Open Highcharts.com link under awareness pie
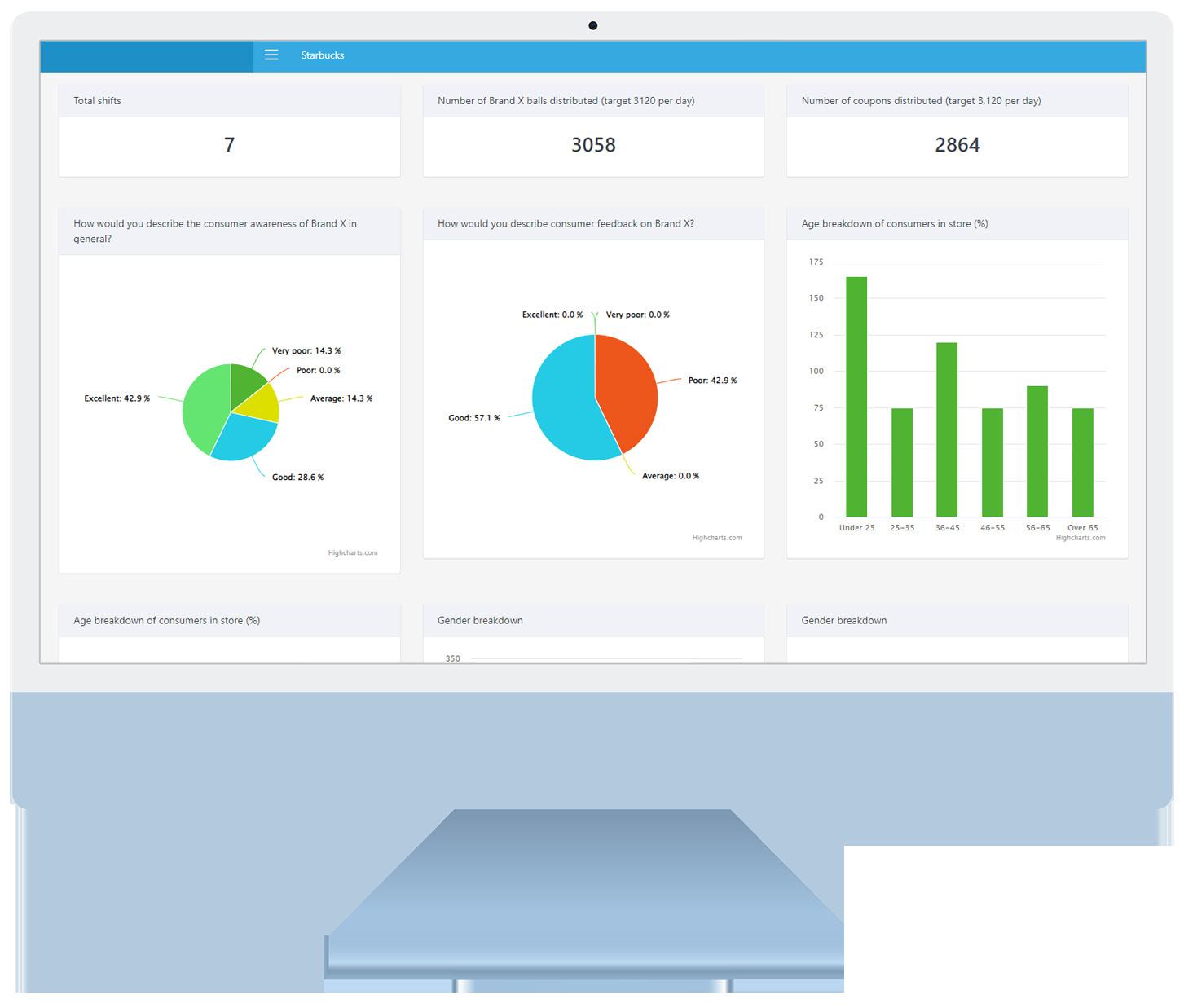The width and height of the screenshot is (1184, 1008). coord(353,553)
